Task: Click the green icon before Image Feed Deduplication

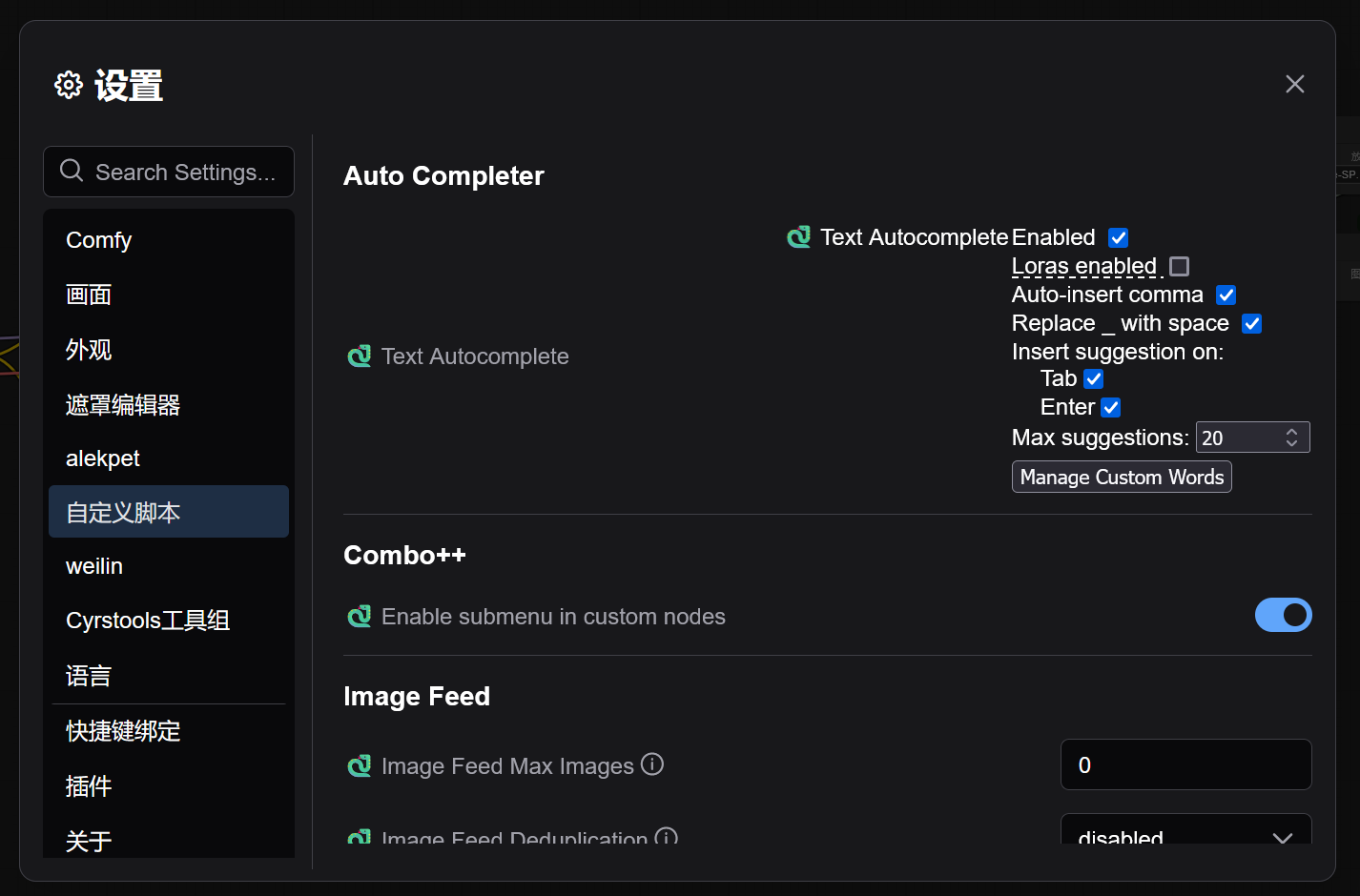Action: click(360, 837)
